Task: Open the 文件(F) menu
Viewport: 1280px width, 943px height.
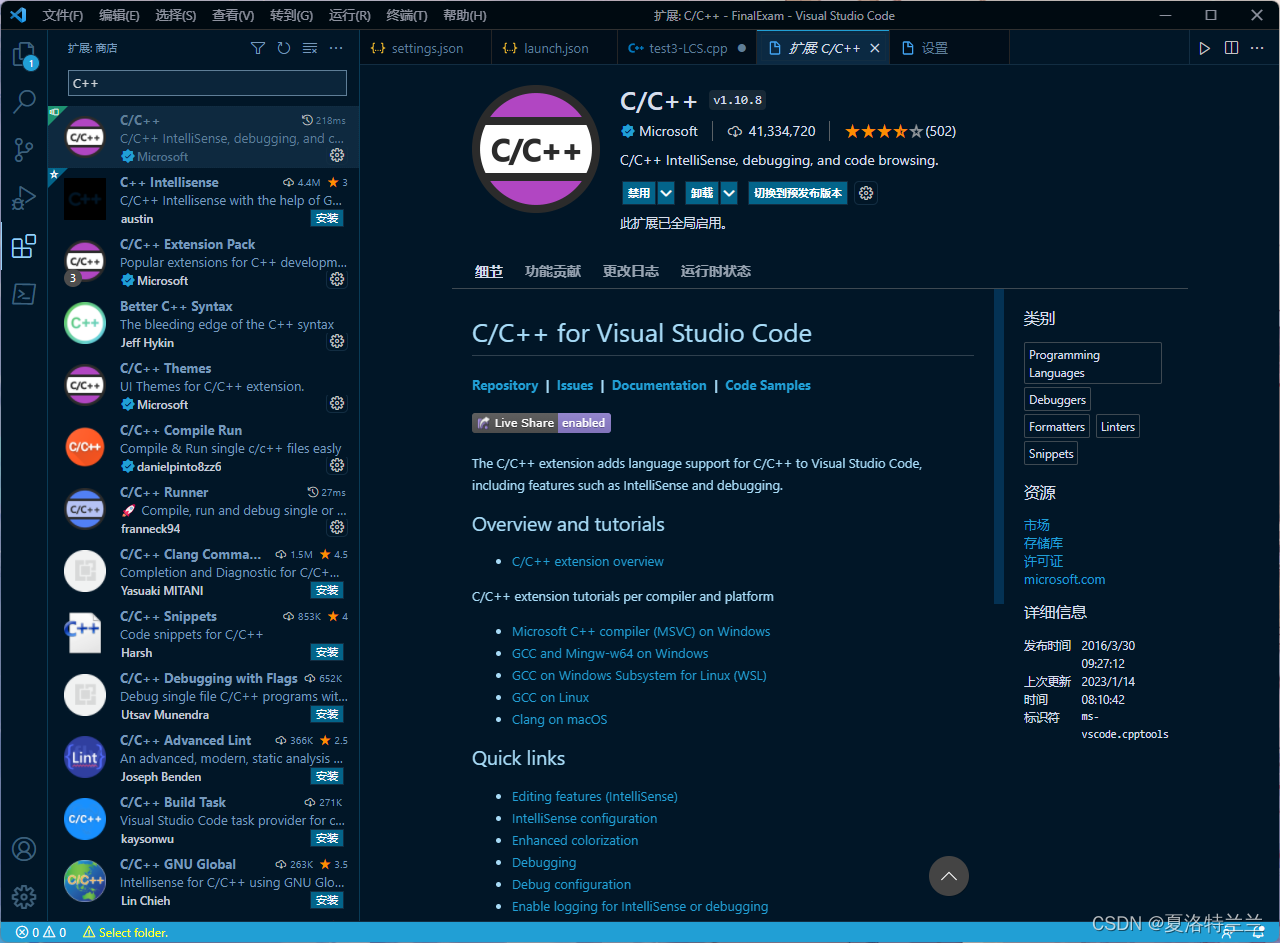Action: tap(63, 15)
